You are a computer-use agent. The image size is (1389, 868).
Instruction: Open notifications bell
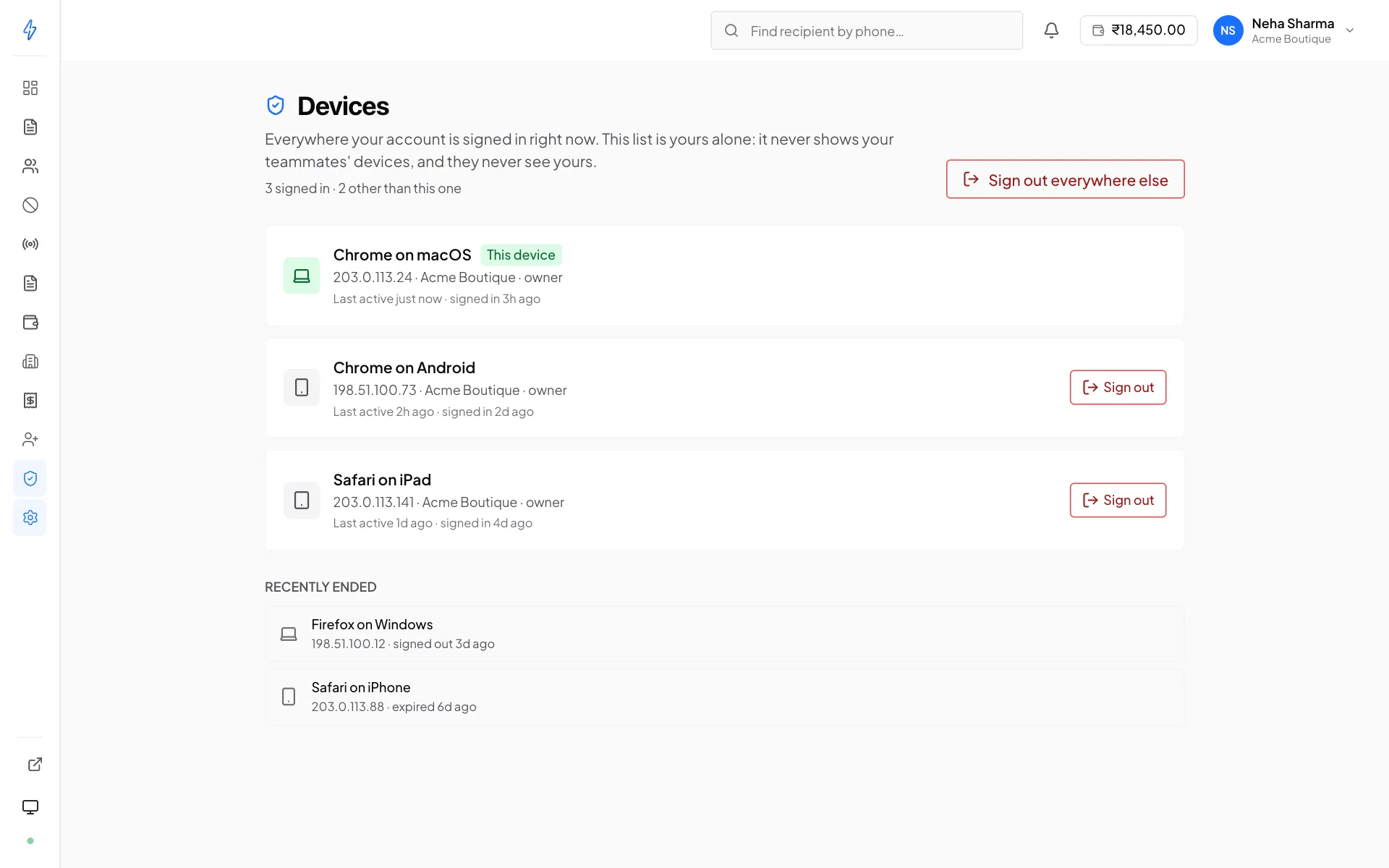tap(1051, 30)
